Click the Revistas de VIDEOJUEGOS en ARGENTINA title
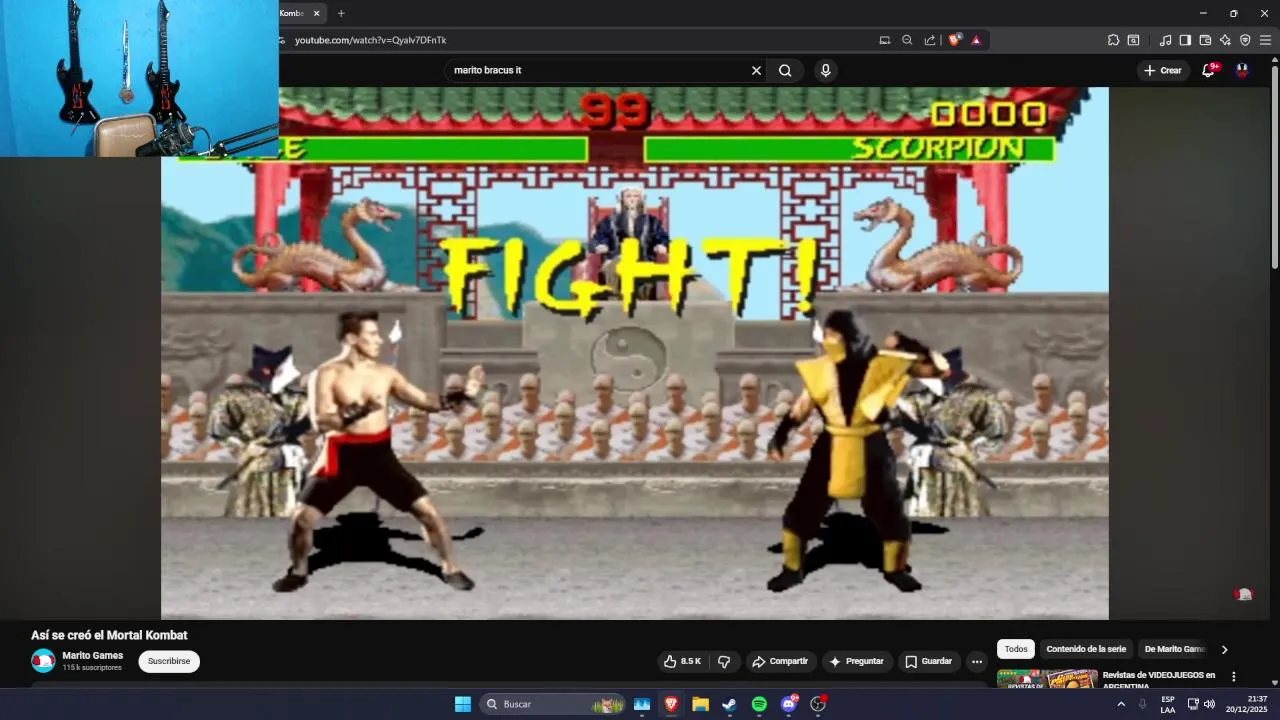Screen dimensions: 1280x720 pyautogui.click(x=1158, y=680)
